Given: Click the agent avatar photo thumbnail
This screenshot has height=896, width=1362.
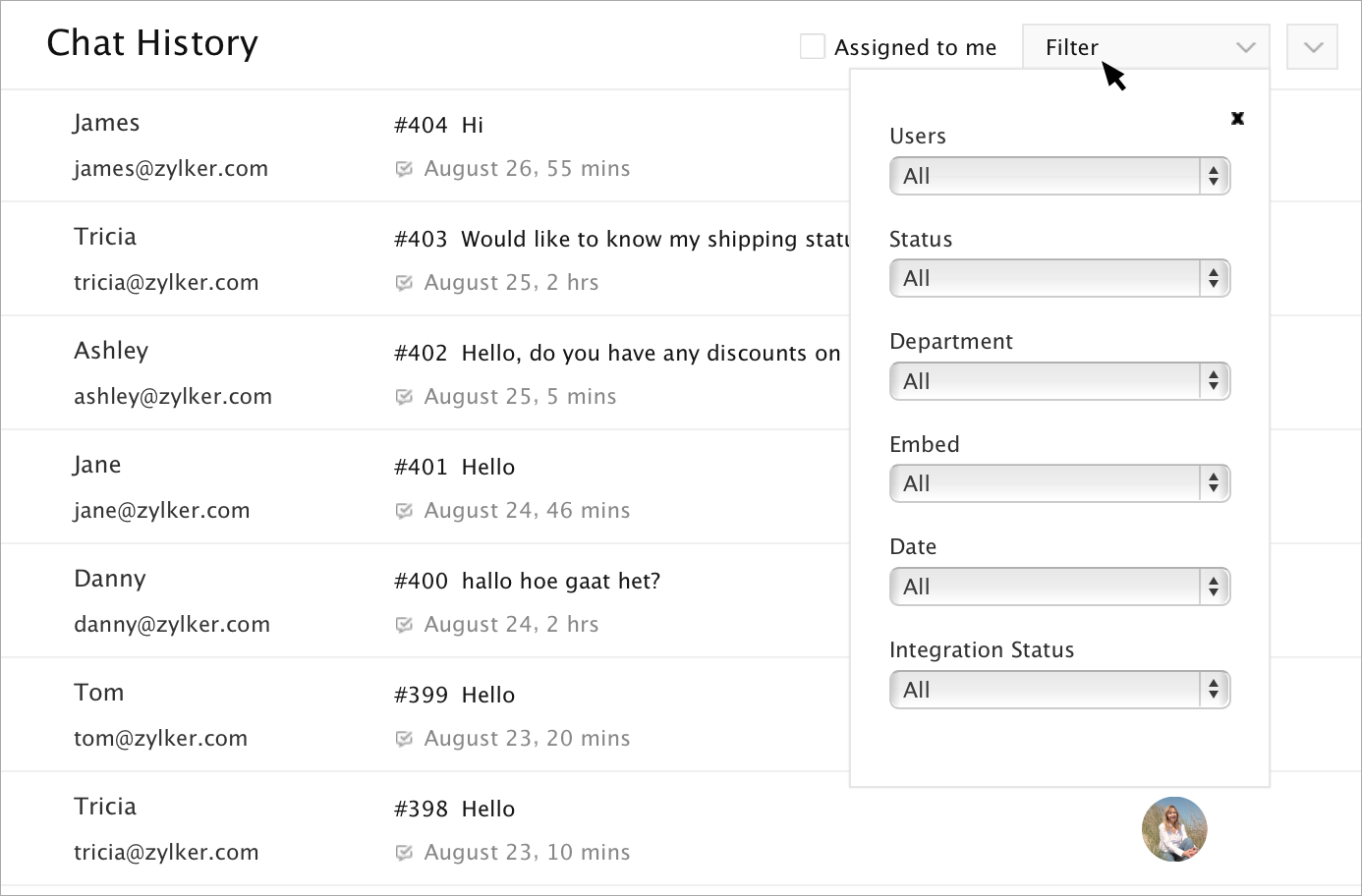Looking at the screenshot, I should pos(1174,829).
